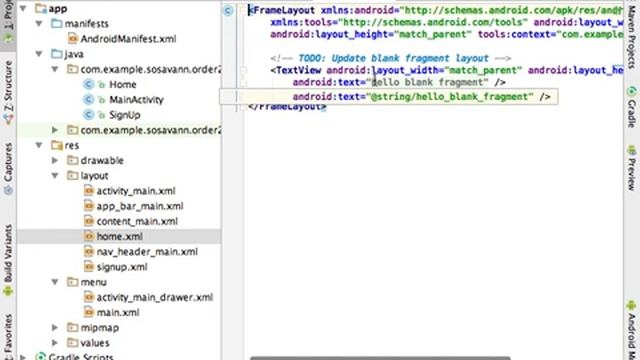
Task: Open nav_header_main.xml layout
Action: tap(147, 251)
